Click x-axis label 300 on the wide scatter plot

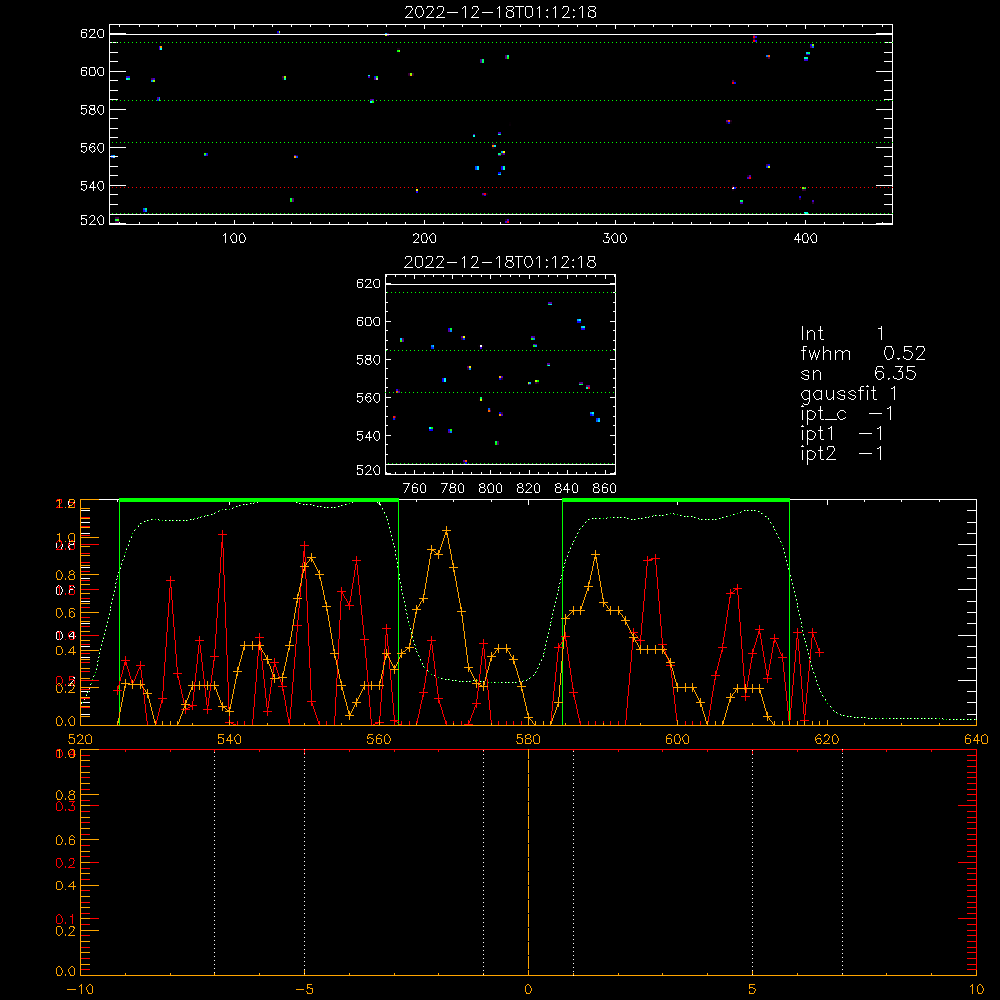615,239
